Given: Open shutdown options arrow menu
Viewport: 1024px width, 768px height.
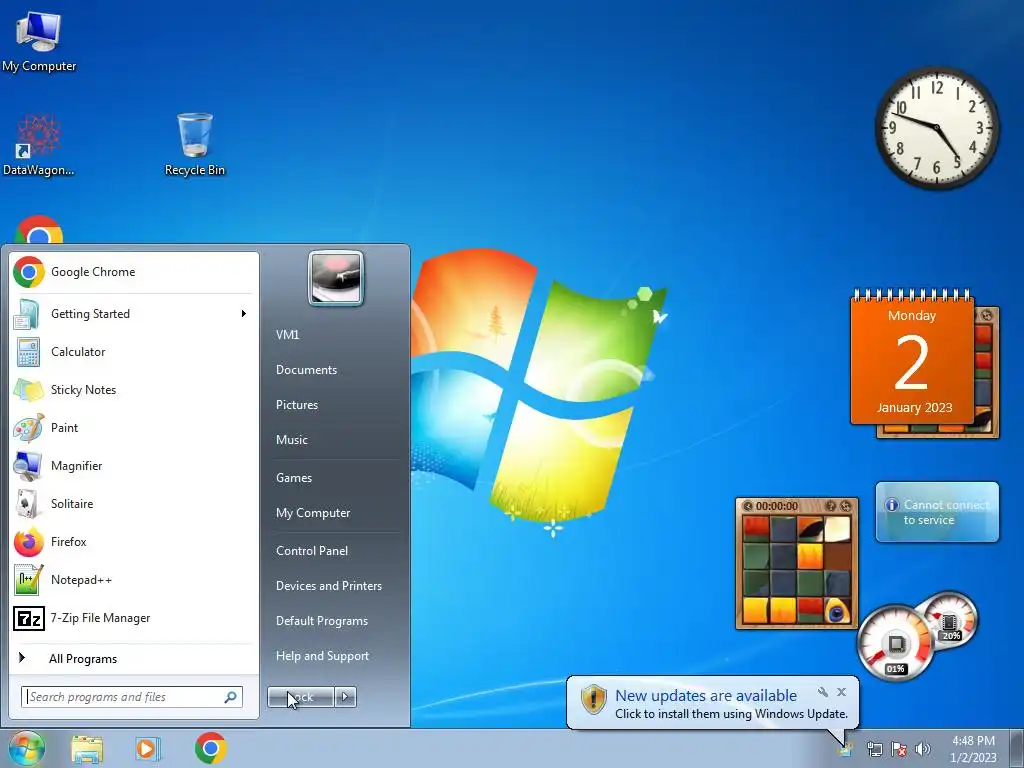Looking at the screenshot, I should click(345, 697).
